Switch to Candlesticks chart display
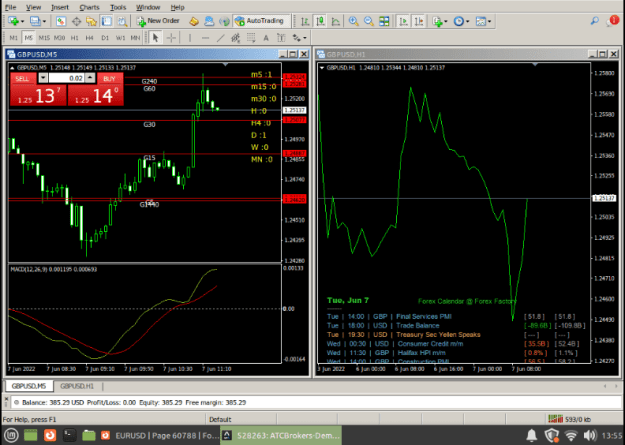Viewport: 625px width, 445px height. click(x=320, y=21)
